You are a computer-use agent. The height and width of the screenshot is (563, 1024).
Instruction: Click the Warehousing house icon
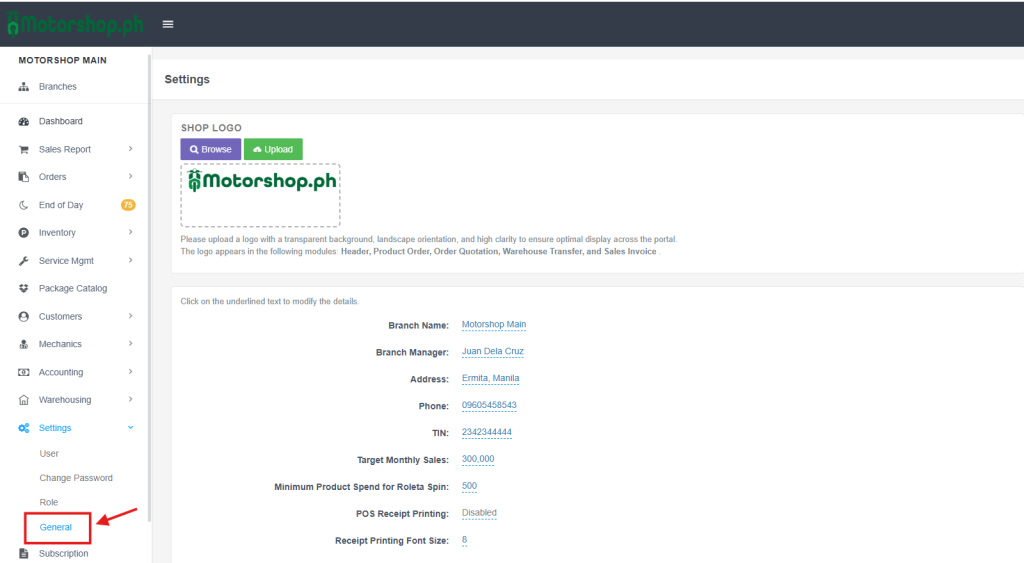[x=24, y=400]
